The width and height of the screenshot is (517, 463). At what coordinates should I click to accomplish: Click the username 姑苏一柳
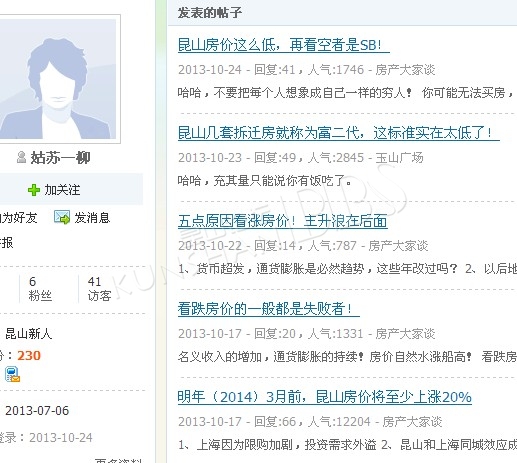60,157
